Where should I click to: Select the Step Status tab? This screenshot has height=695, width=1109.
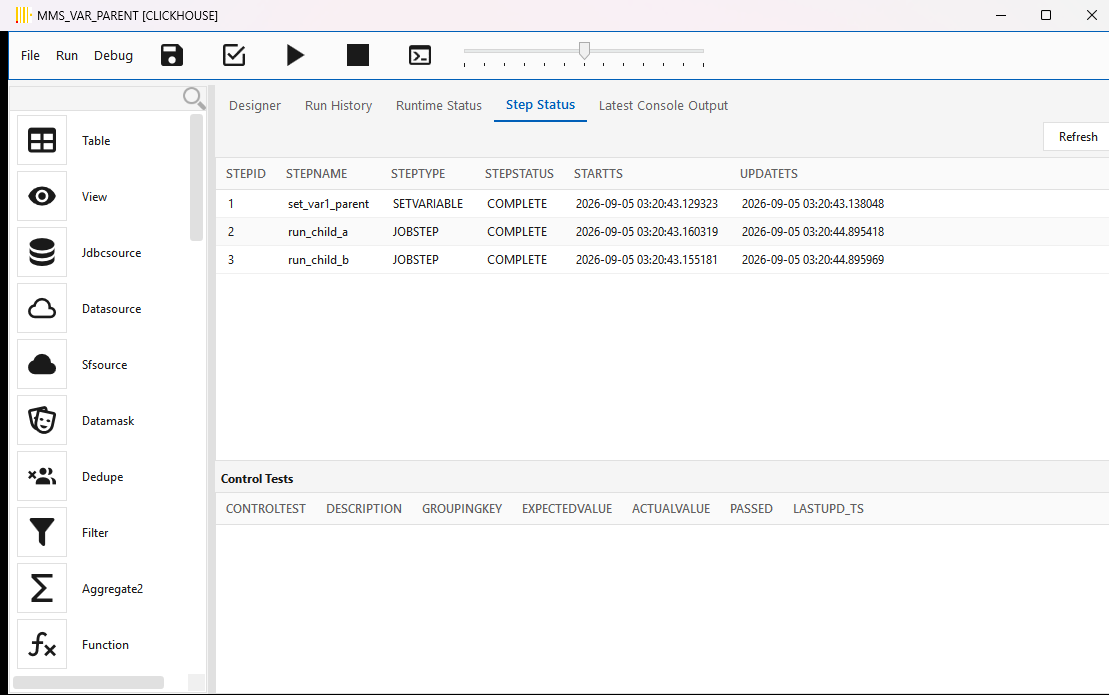[540, 105]
